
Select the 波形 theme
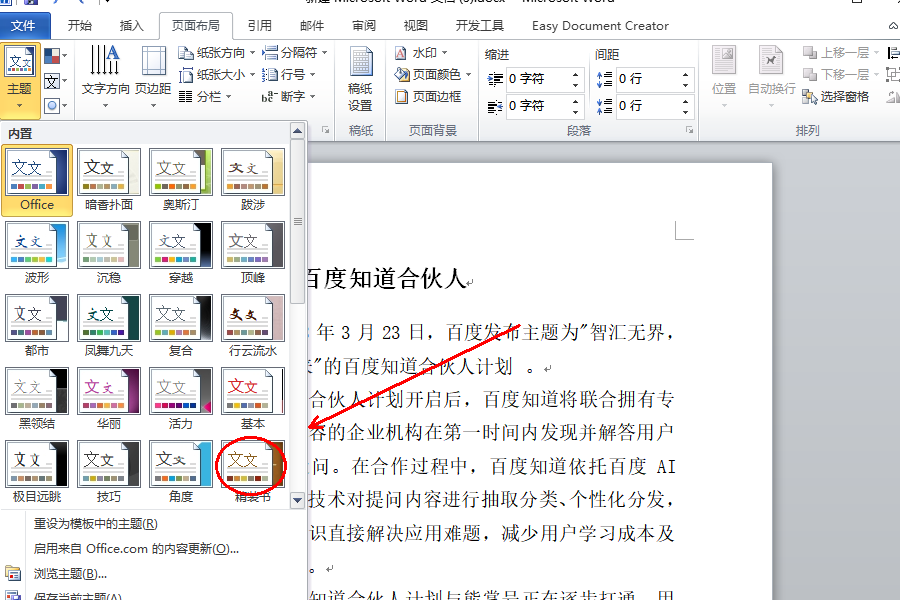[37, 253]
